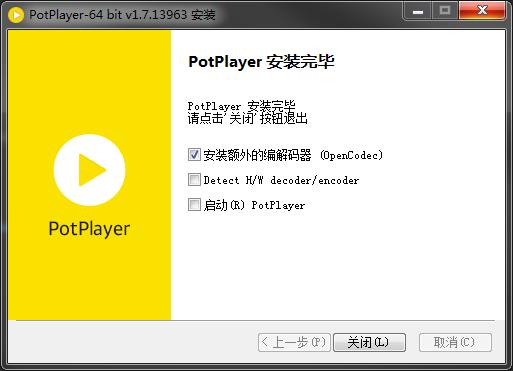Click the greyed-out 取消(C) button
The image size is (513, 371).
point(455,342)
